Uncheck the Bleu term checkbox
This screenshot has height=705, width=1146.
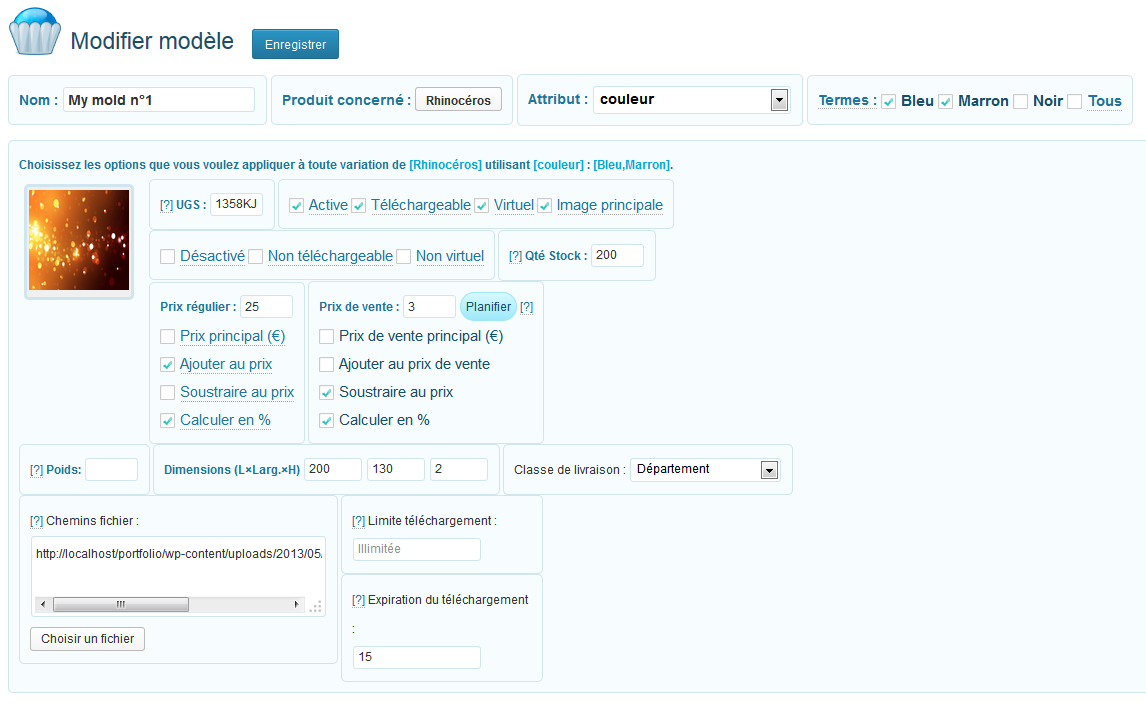tap(889, 102)
